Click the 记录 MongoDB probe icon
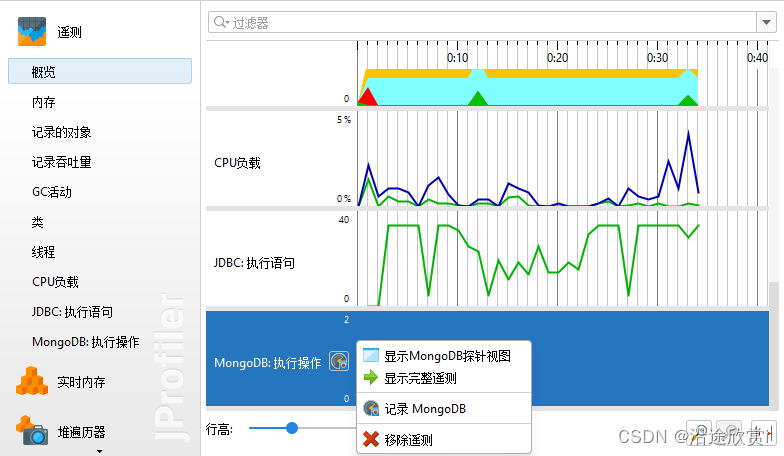784x456 pixels. pos(370,408)
